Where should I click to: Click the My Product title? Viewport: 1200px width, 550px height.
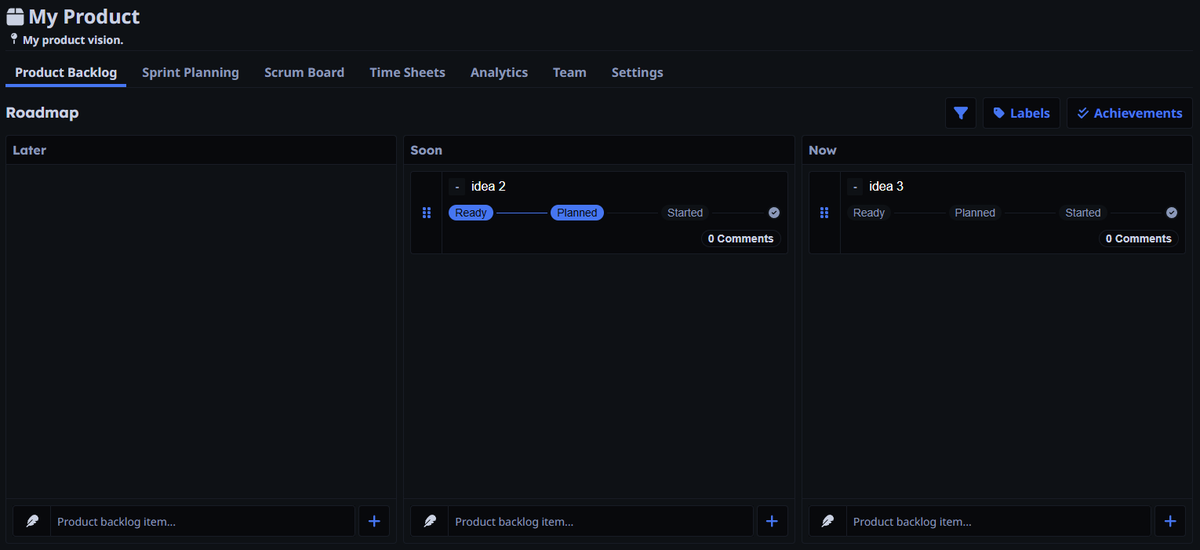click(x=84, y=17)
